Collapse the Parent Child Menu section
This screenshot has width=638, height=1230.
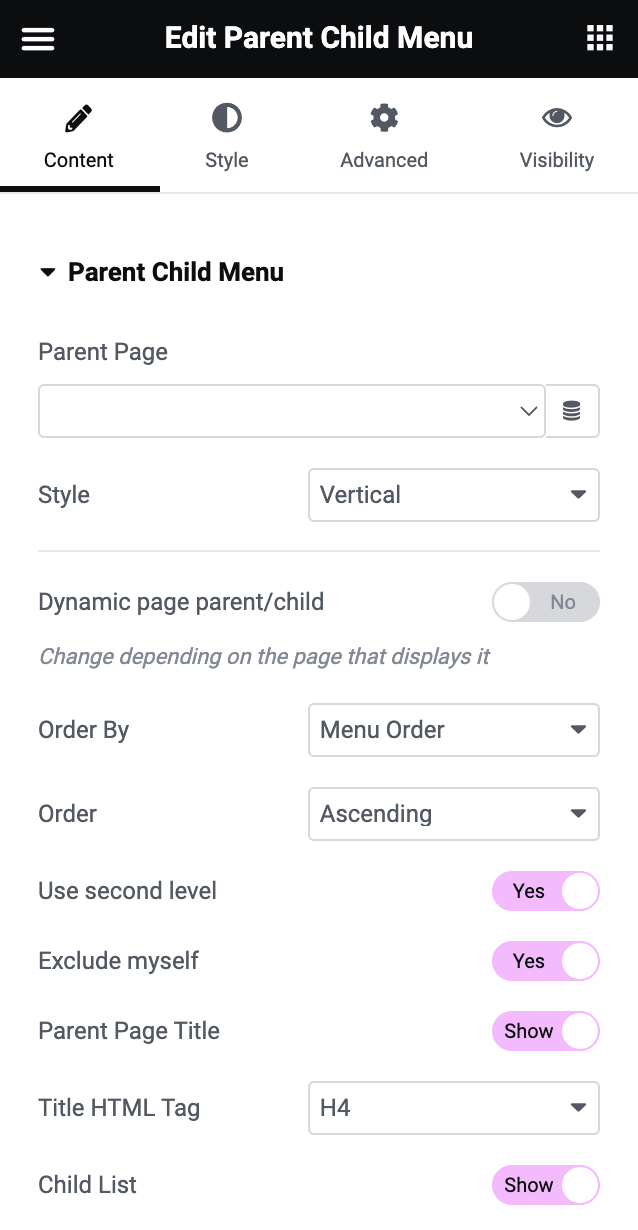coord(47,272)
